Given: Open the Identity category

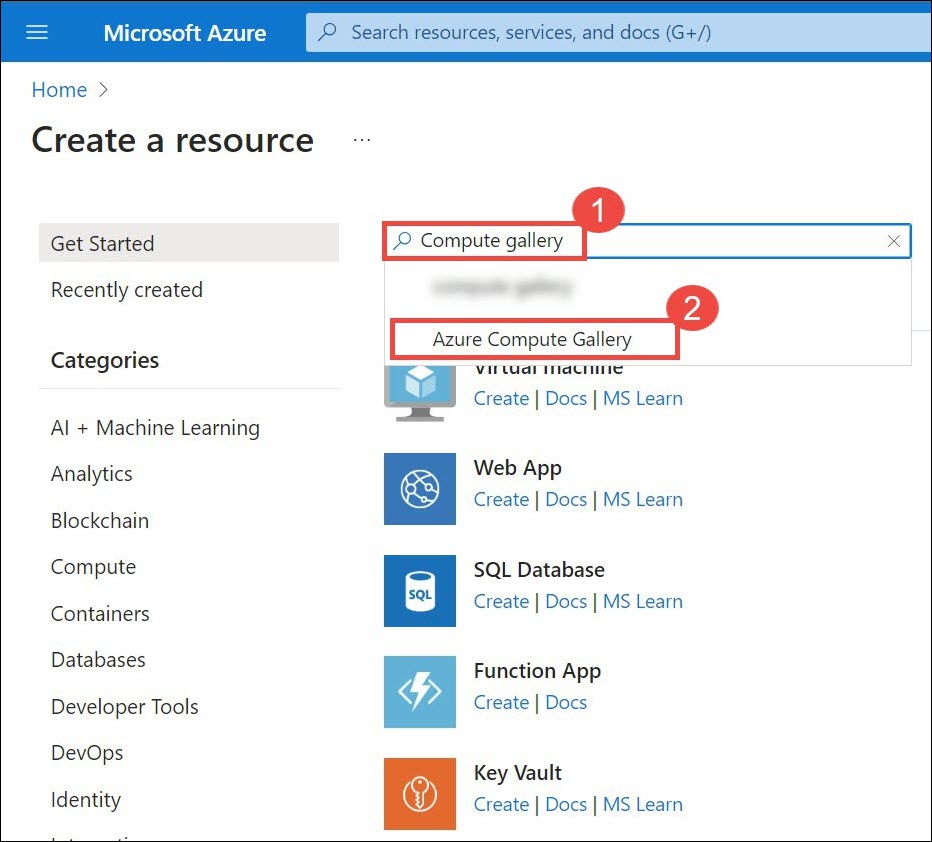Looking at the screenshot, I should (86, 800).
